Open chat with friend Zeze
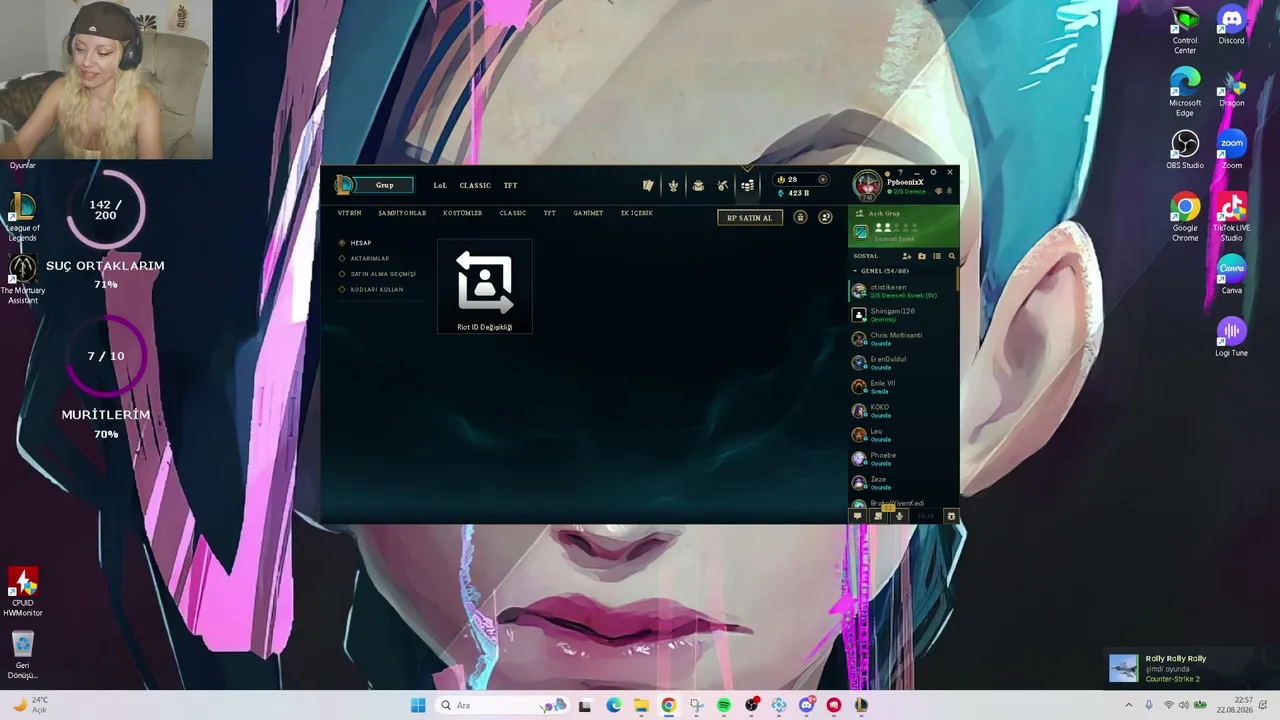 (903, 483)
